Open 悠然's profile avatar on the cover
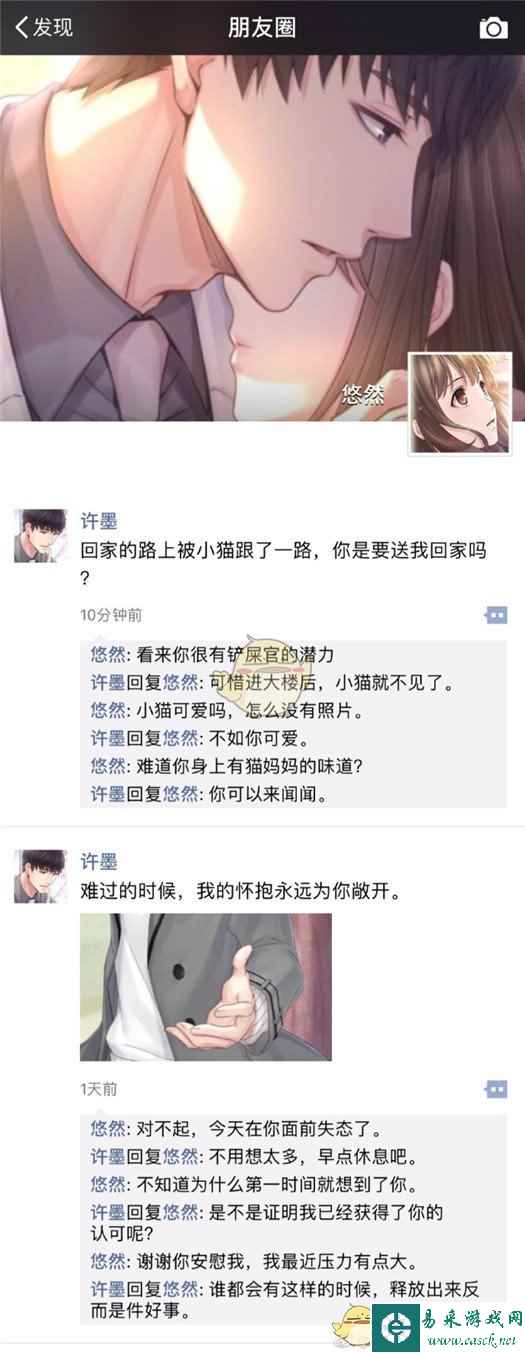Image resolution: width=525 pixels, height=1353 pixels. pos(461,404)
